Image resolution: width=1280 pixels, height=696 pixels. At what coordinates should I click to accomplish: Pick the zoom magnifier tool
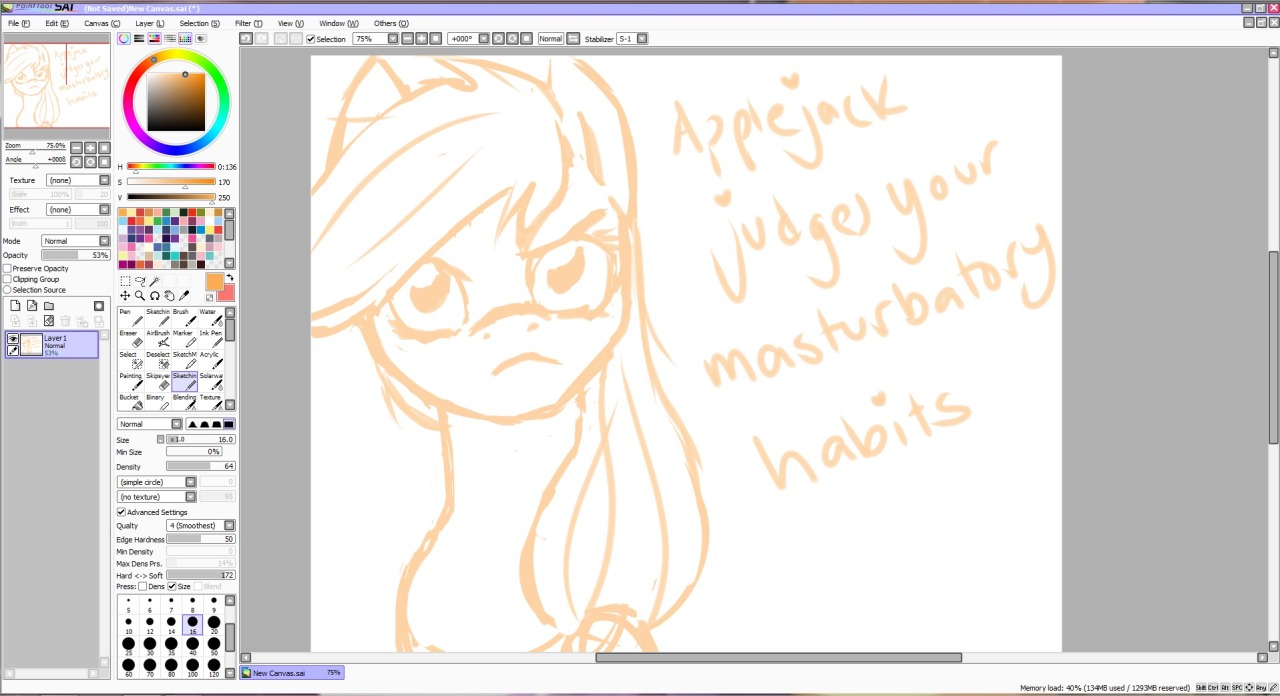[x=140, y=296]
